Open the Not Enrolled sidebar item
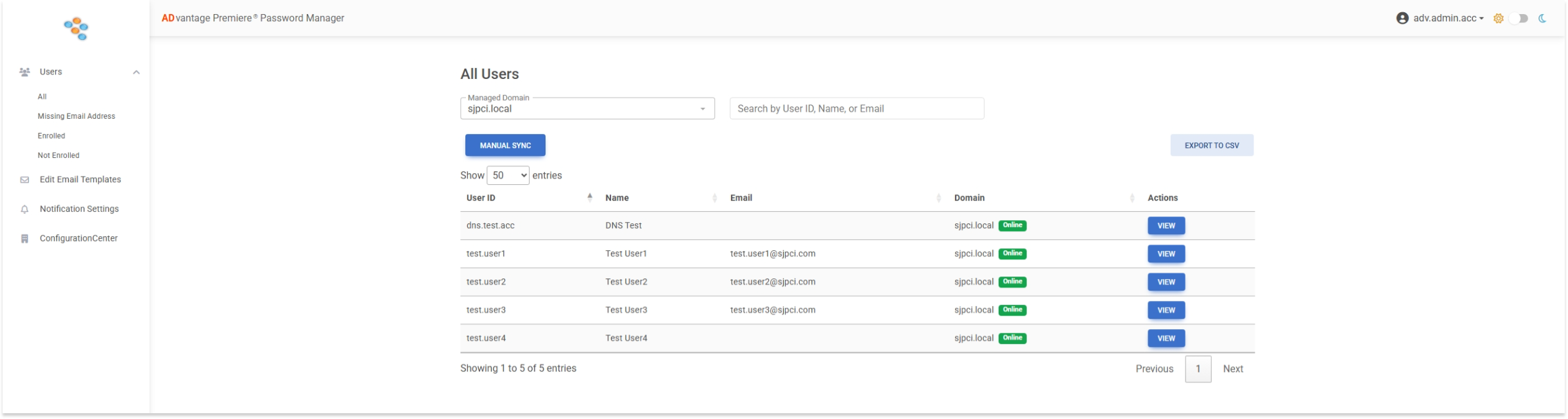This screenshot has height=419, width=1568. tap(58, 155)
